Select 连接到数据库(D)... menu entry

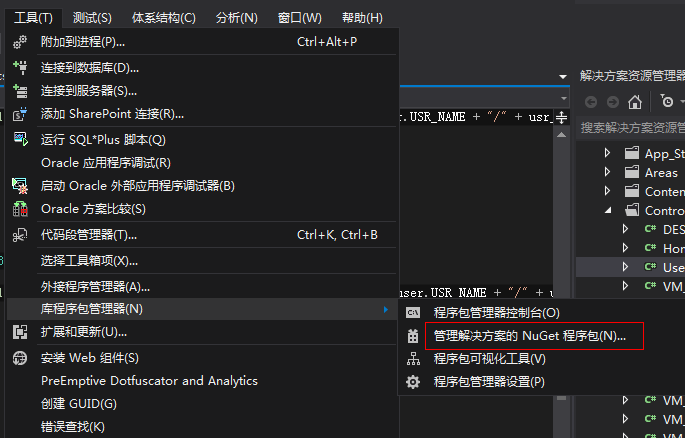tap(201, 68)
